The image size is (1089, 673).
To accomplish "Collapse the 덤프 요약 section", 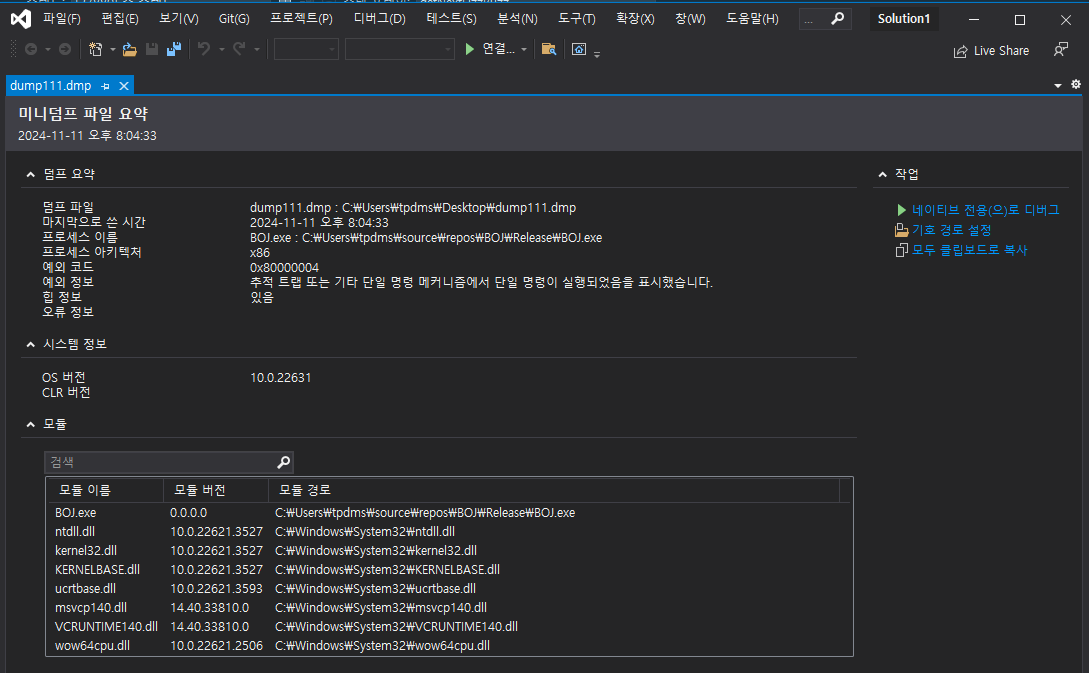I will pyautogui.click(x=31, y=174).
